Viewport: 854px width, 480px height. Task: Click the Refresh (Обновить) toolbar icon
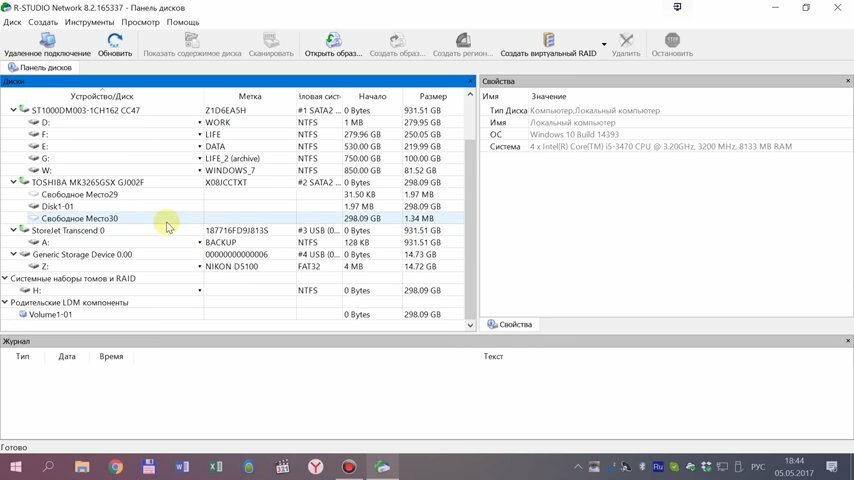click(x=115, y=44)
